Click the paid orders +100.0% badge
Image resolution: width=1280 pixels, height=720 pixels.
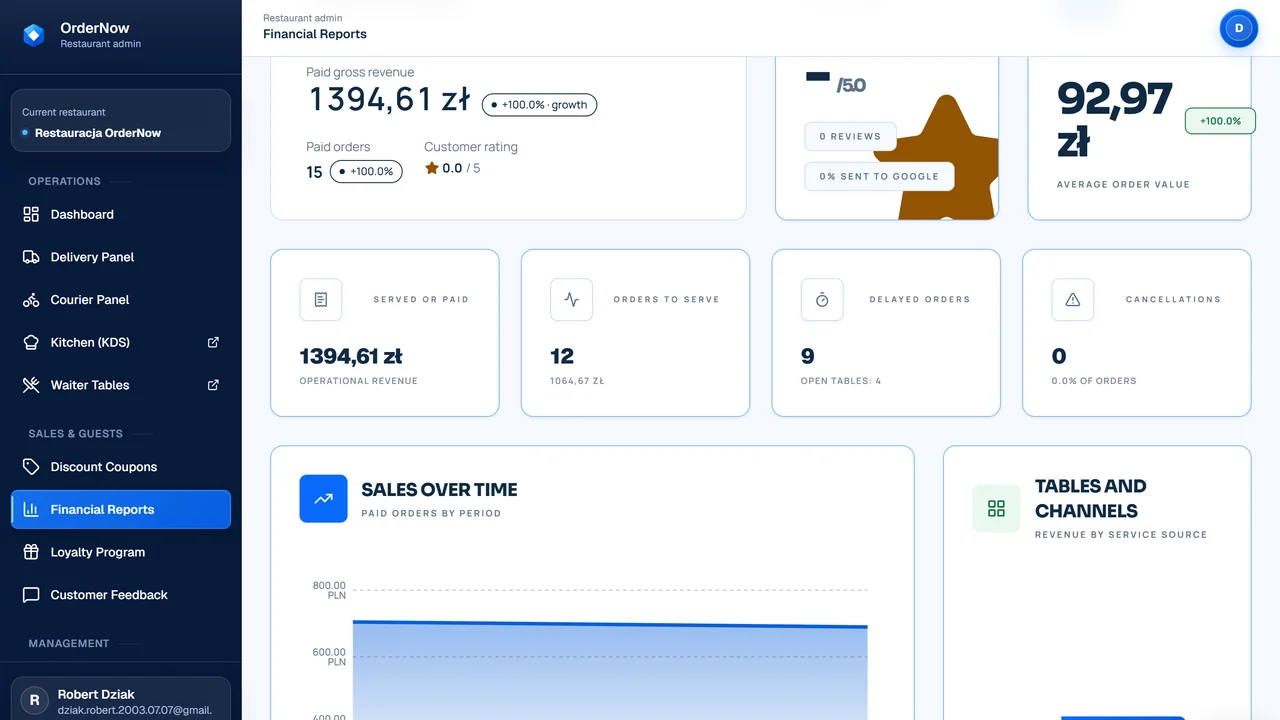366,171
